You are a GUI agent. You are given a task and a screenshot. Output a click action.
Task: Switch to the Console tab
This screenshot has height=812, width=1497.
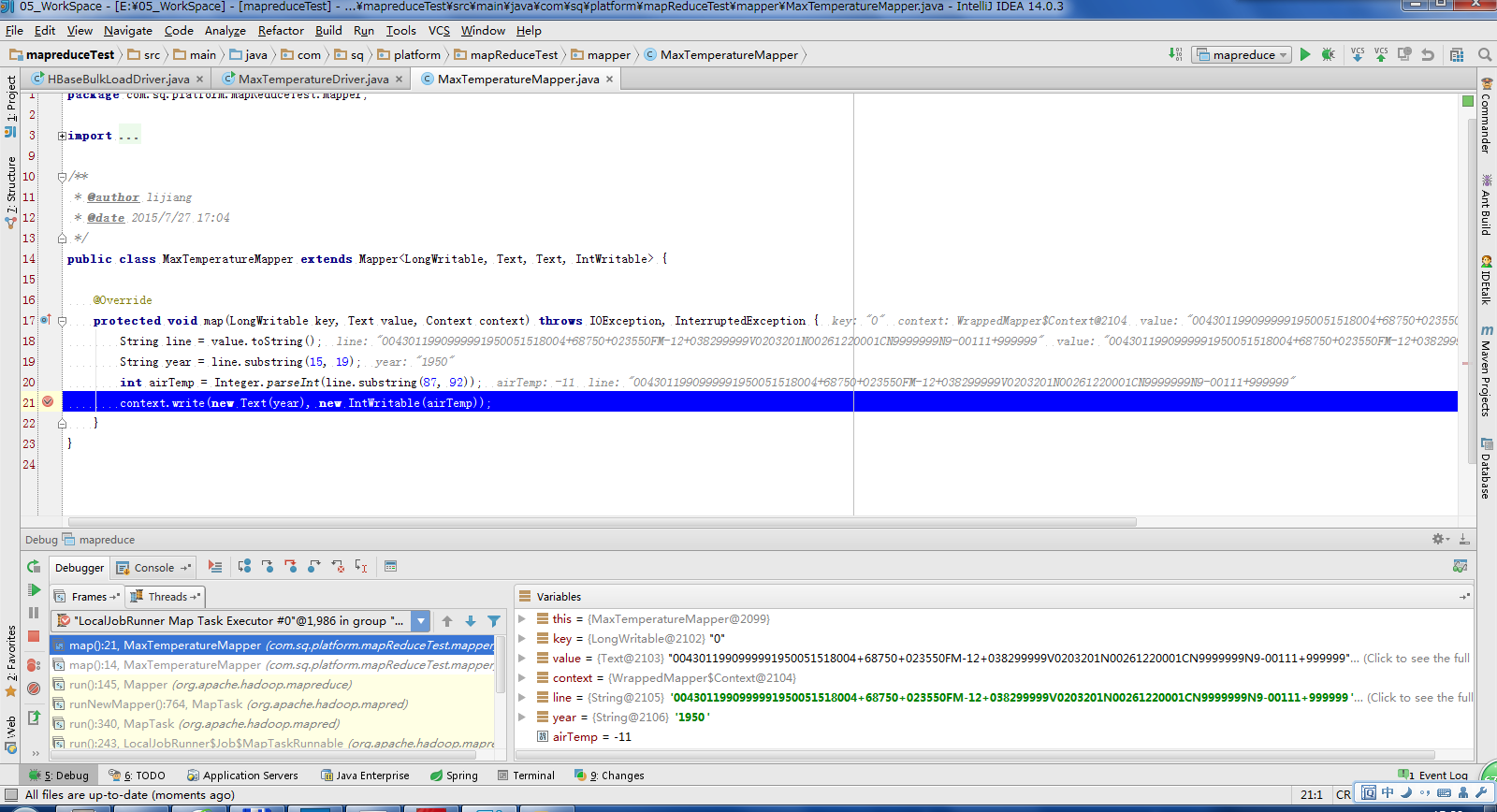tap(153, 568)
